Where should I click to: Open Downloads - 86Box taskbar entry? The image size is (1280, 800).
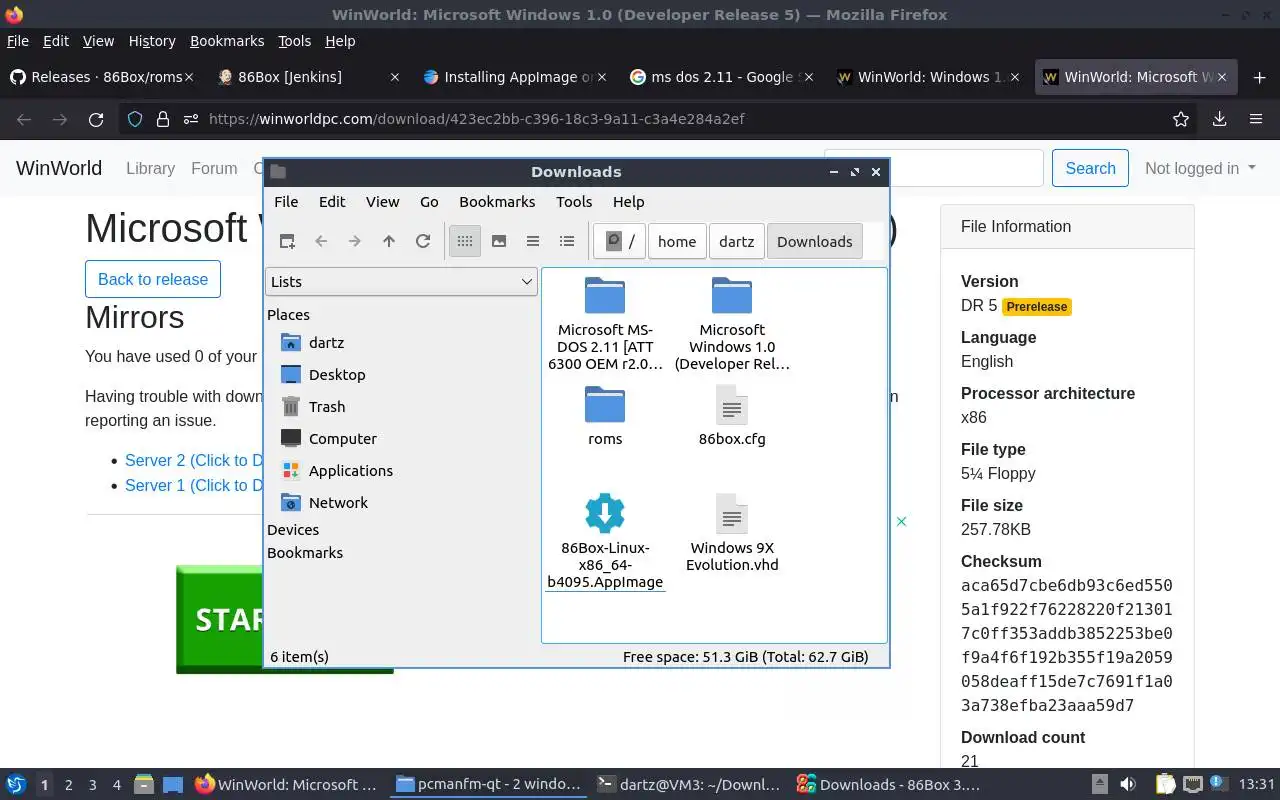click(x=888, y=785)
